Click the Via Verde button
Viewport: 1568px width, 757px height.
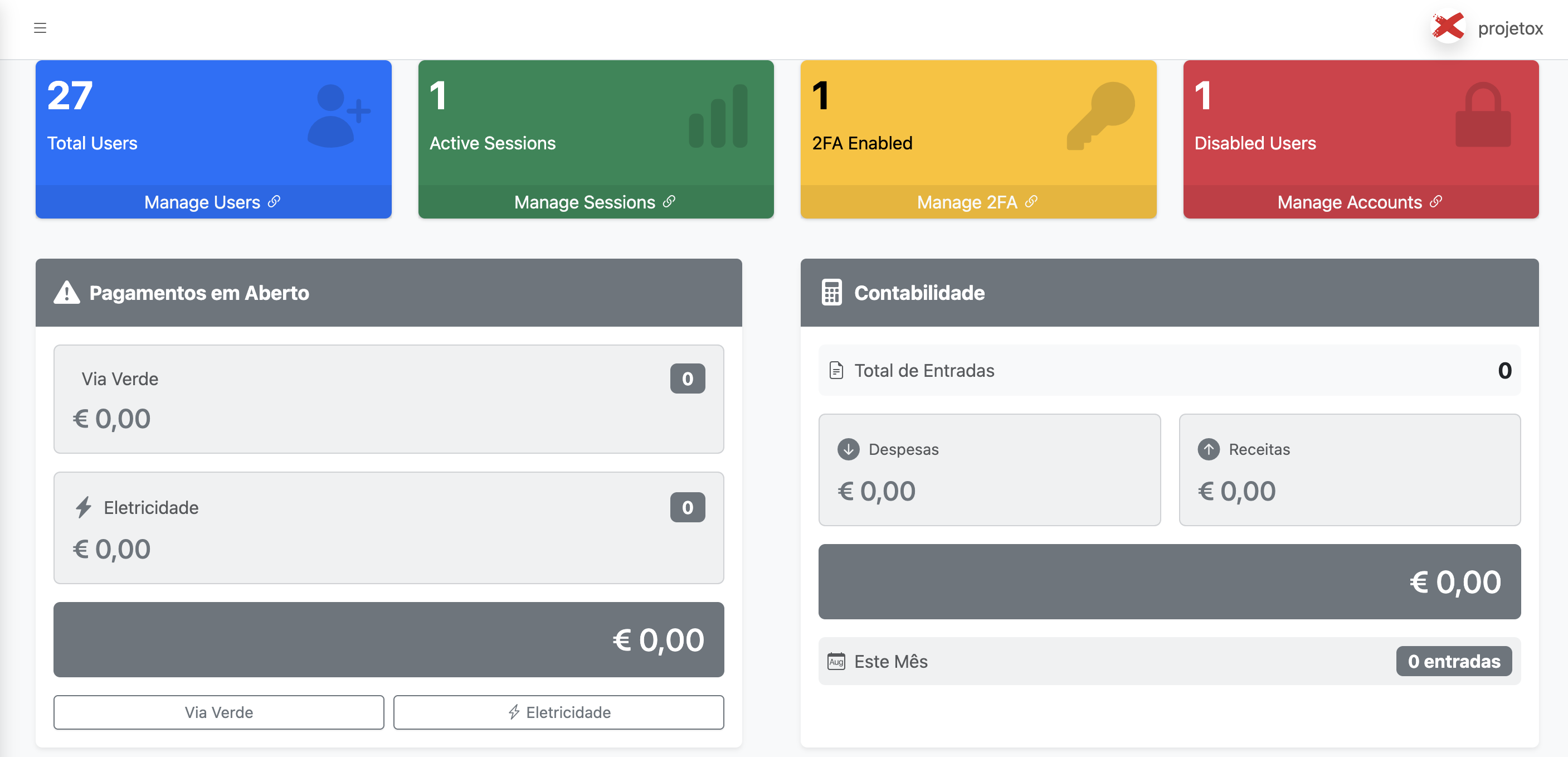click(x=218, y=712)
